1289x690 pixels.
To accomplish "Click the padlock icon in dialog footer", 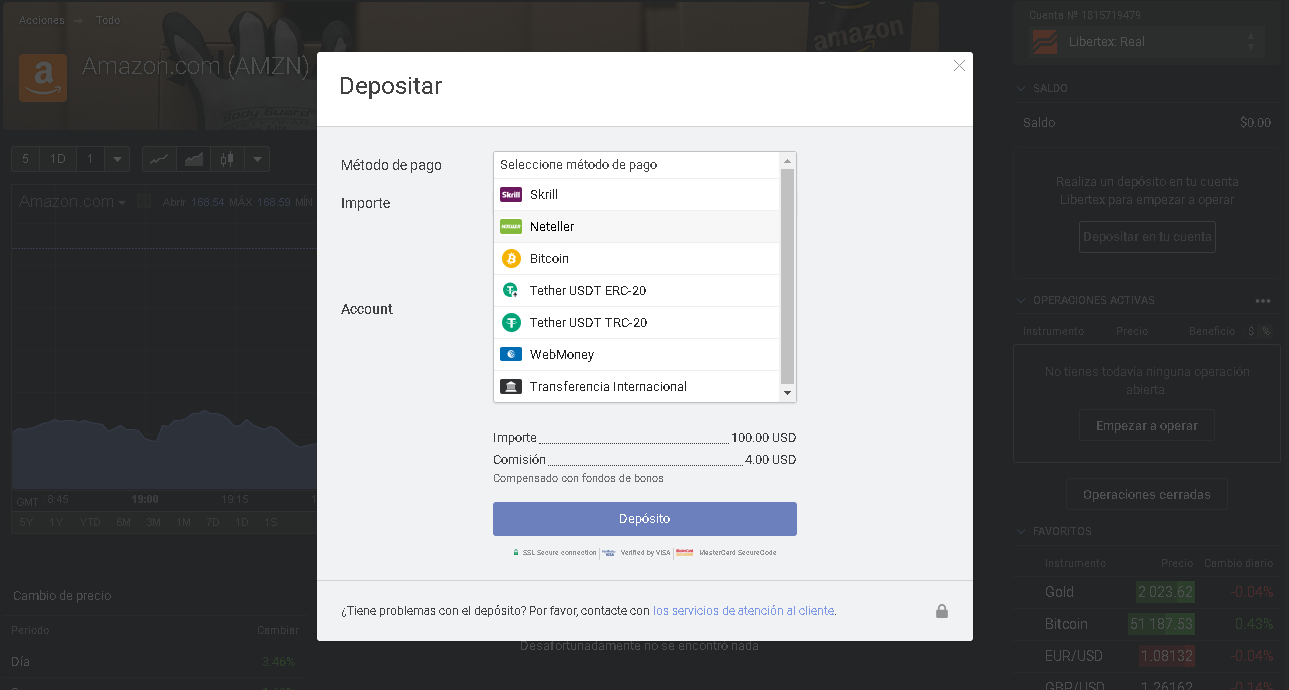I will click(x=942, y=611).
